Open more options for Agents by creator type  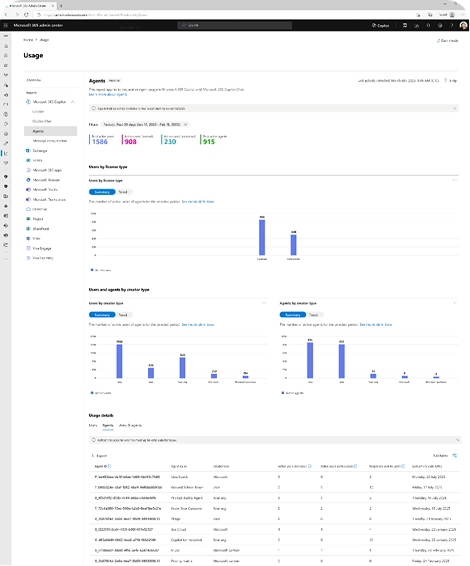pos(455,303)
